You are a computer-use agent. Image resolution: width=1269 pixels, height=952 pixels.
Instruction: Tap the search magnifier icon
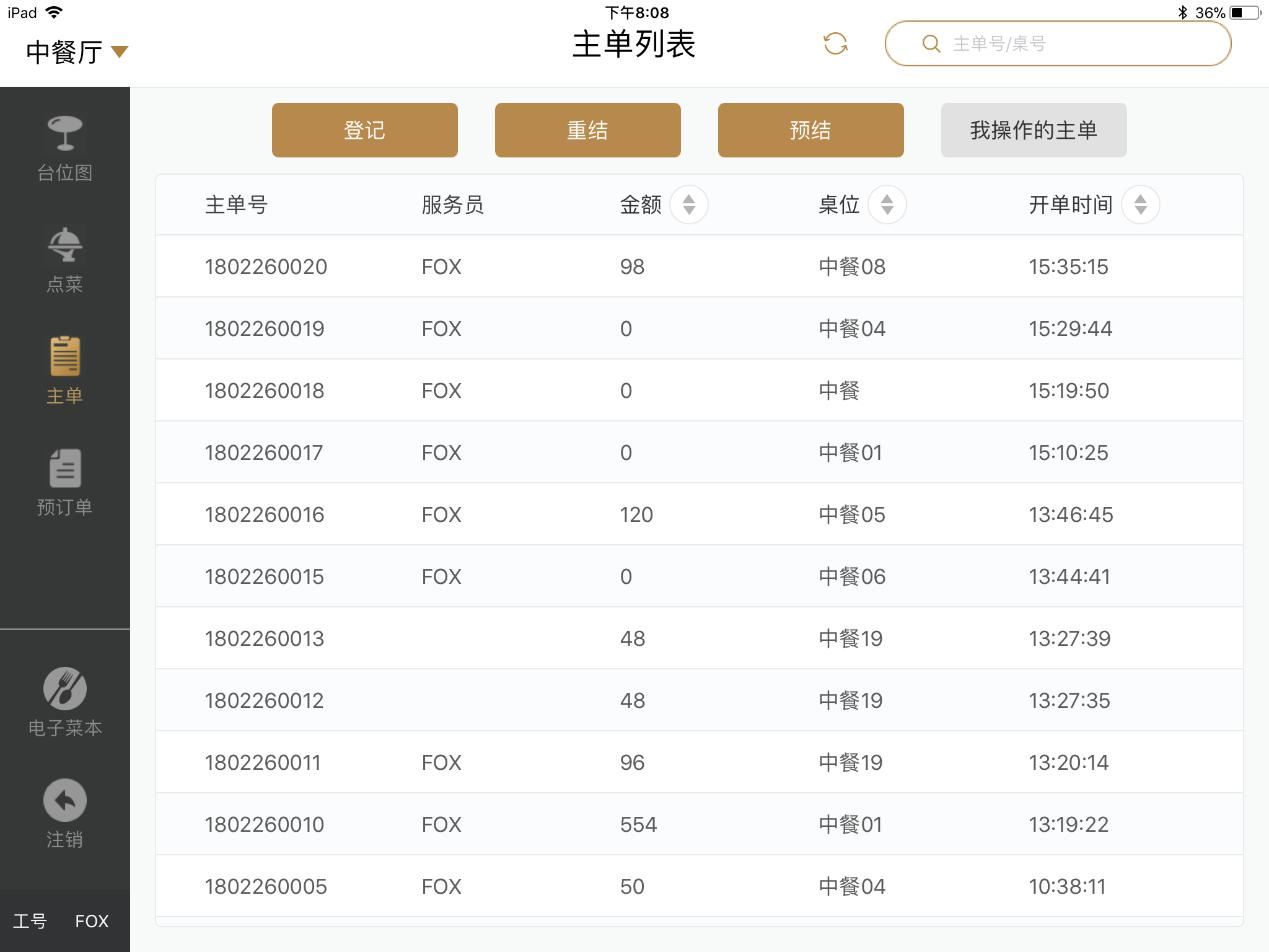[x=931, y=44]
